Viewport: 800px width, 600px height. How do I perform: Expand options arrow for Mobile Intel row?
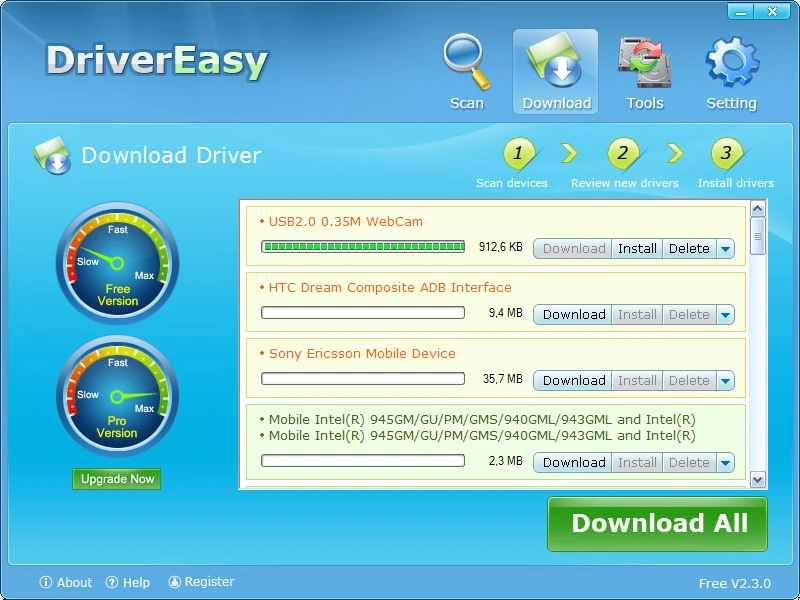click(725, 463)
